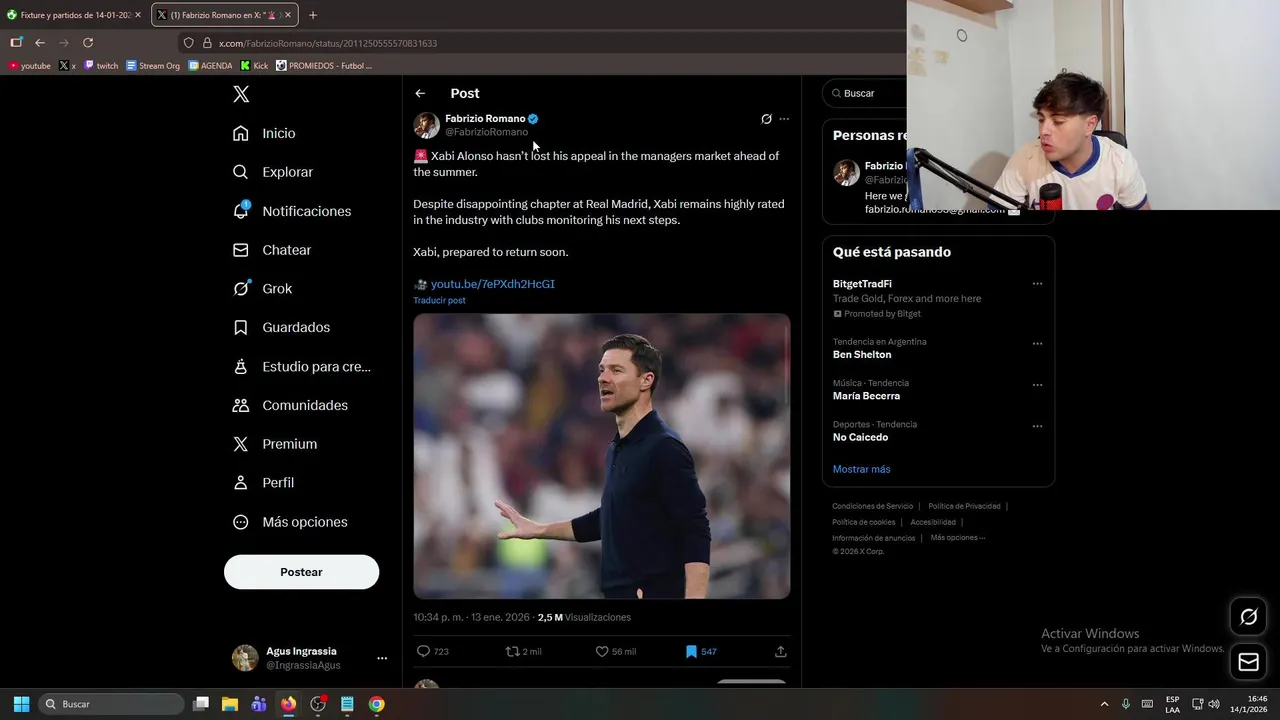The image size is (1280, 720).
Task: Open Explorar in the sidebar
Action: [x=273, y=172]
